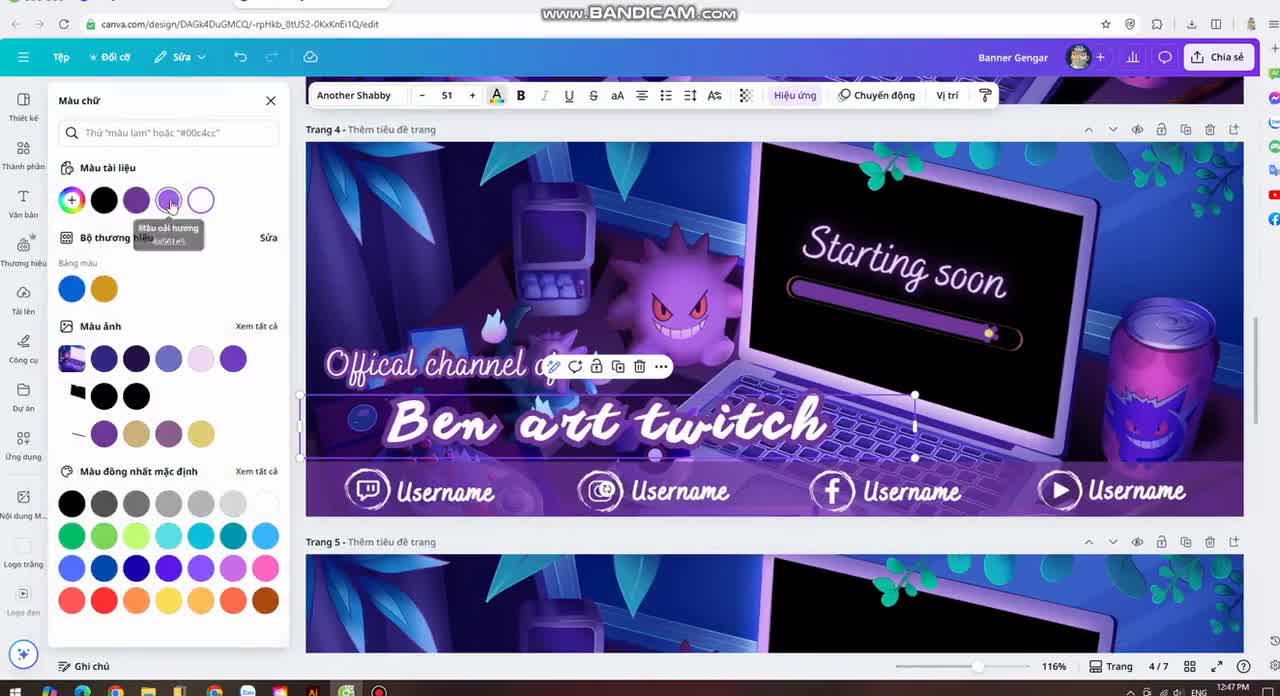1280x696 pixels.
Task: Open the Sửa dropdown in the top bar
Action: tap(179, 57)
